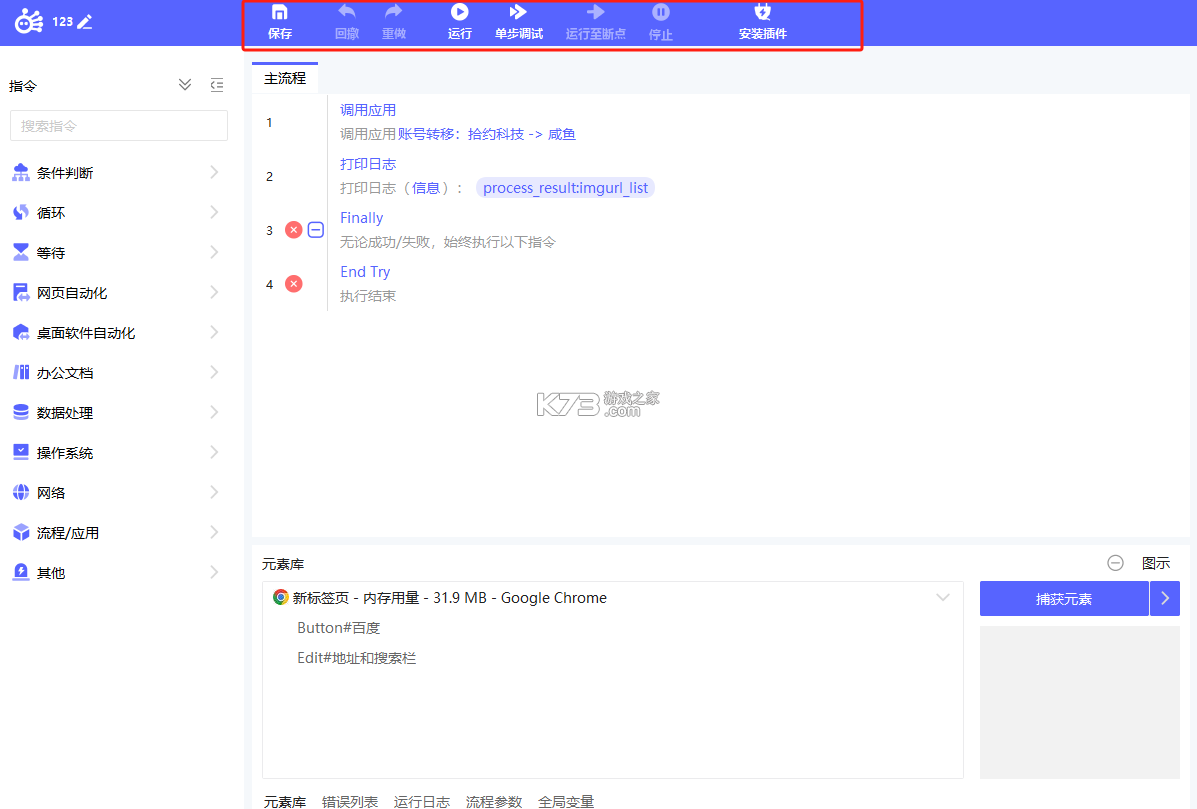The height and width of the screenshot is (809, 1197).
Task: Click the element preview thumbnail area
Action: pos(1079,702)
